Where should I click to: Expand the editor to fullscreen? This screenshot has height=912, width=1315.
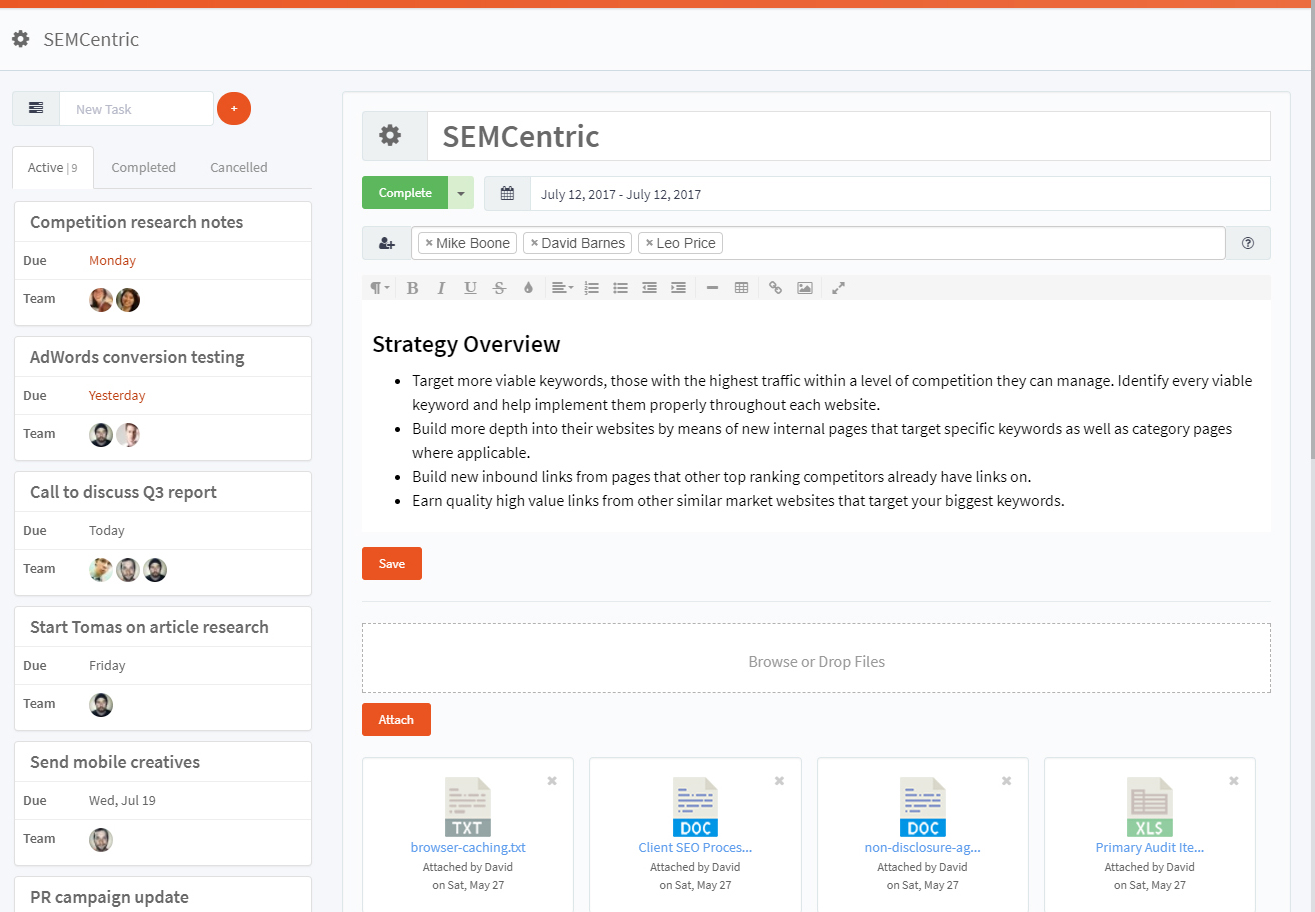[838, 288]
